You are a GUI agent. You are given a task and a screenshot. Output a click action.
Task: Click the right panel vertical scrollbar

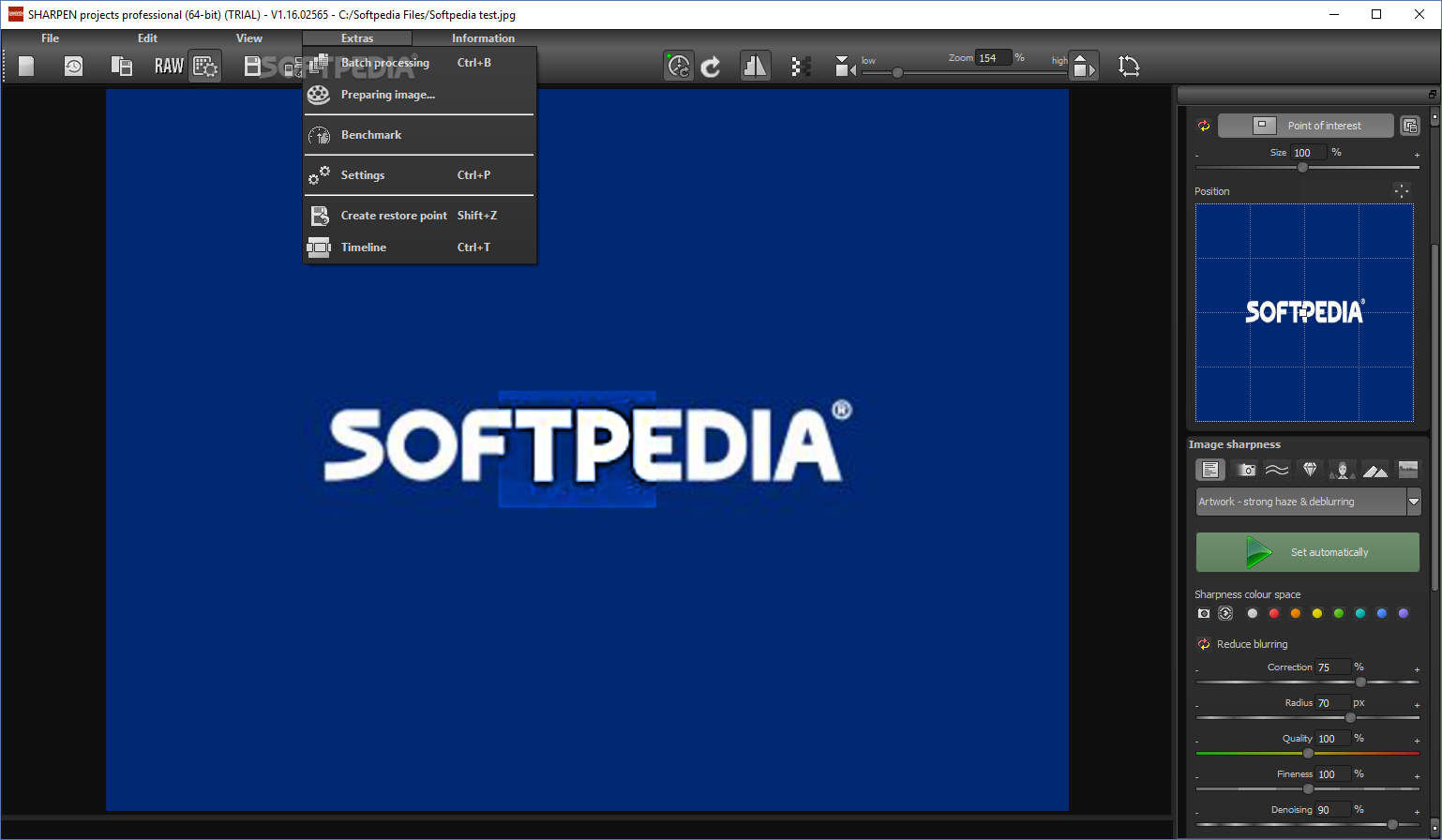click(x=1434, y=417)
